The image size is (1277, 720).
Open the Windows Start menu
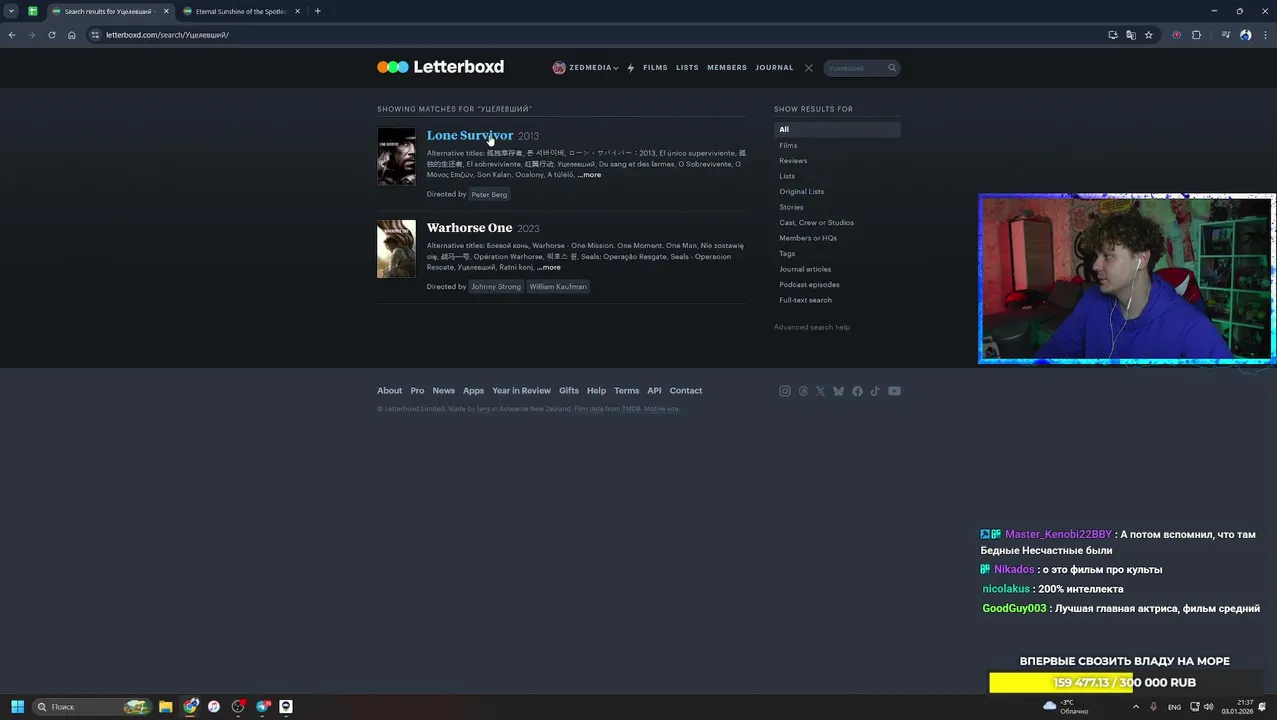point(17,707)
